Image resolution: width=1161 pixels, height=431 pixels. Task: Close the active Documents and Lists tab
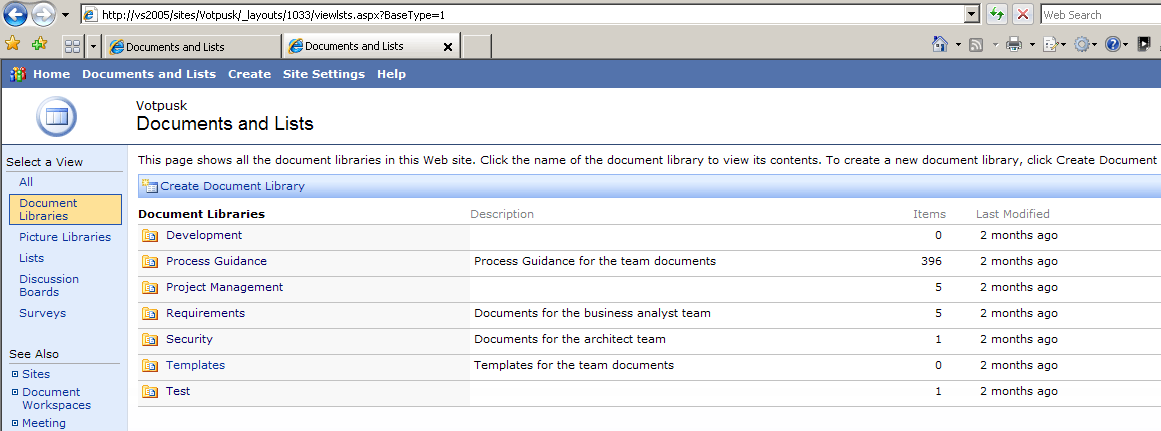(x=447, y=46)
